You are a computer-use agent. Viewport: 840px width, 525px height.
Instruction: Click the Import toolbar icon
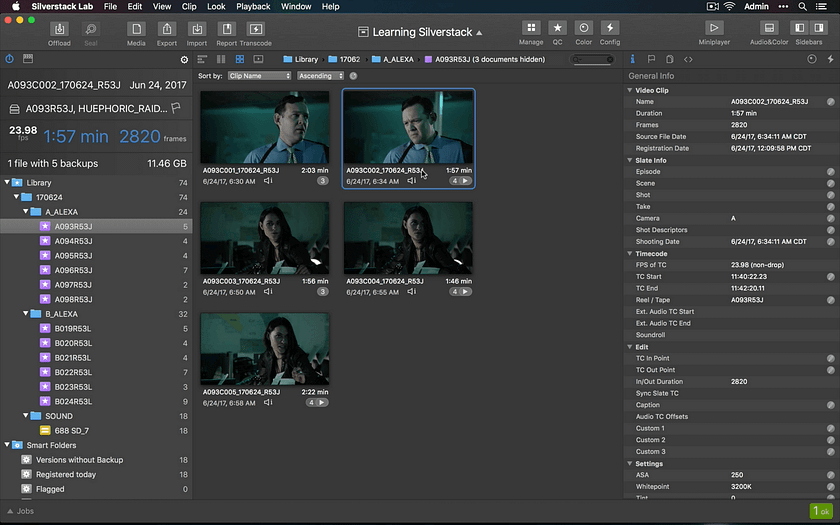tap(197, 29)
